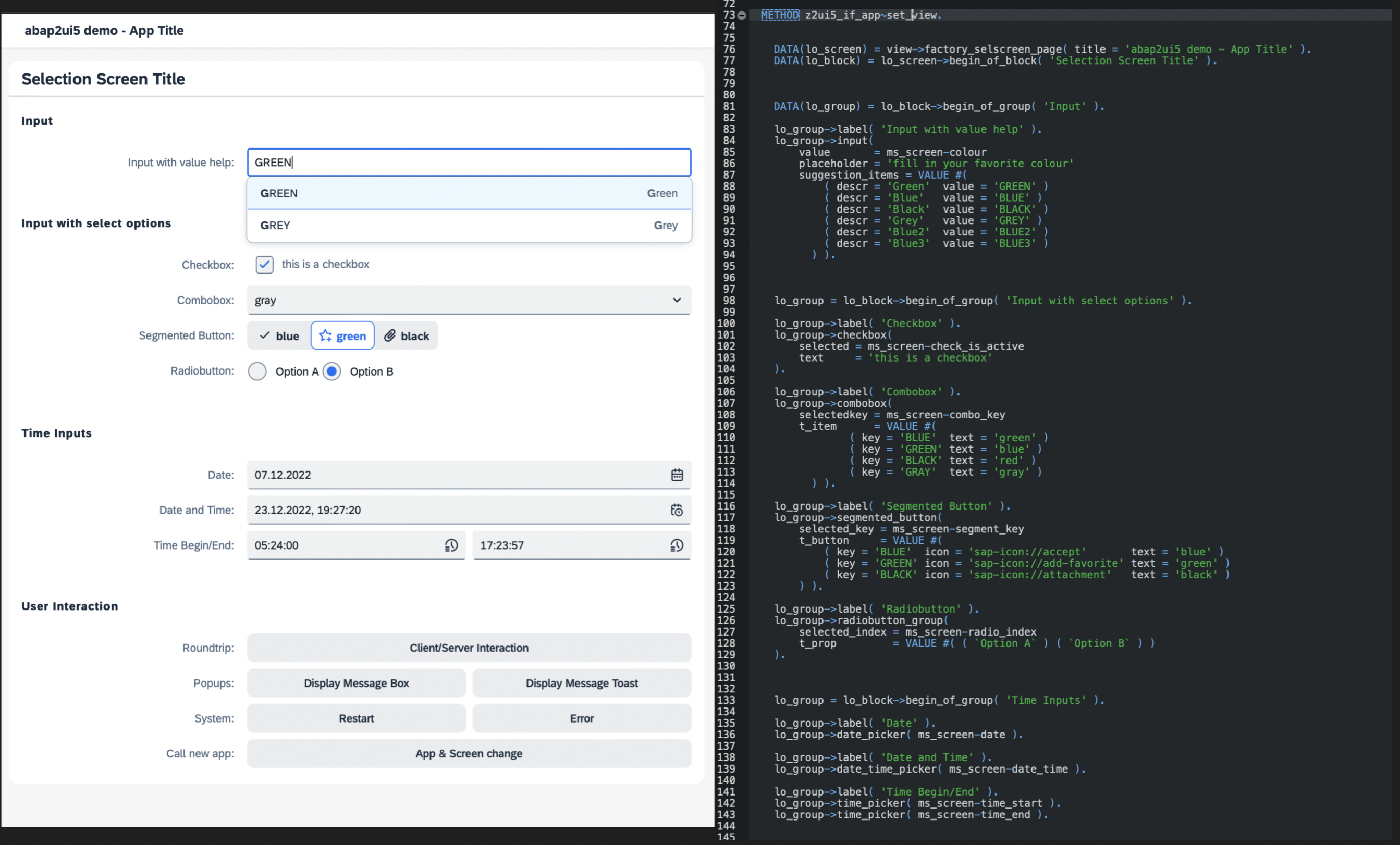
Task: Open the Date and Time picker icon
Action: click(677, 510)
